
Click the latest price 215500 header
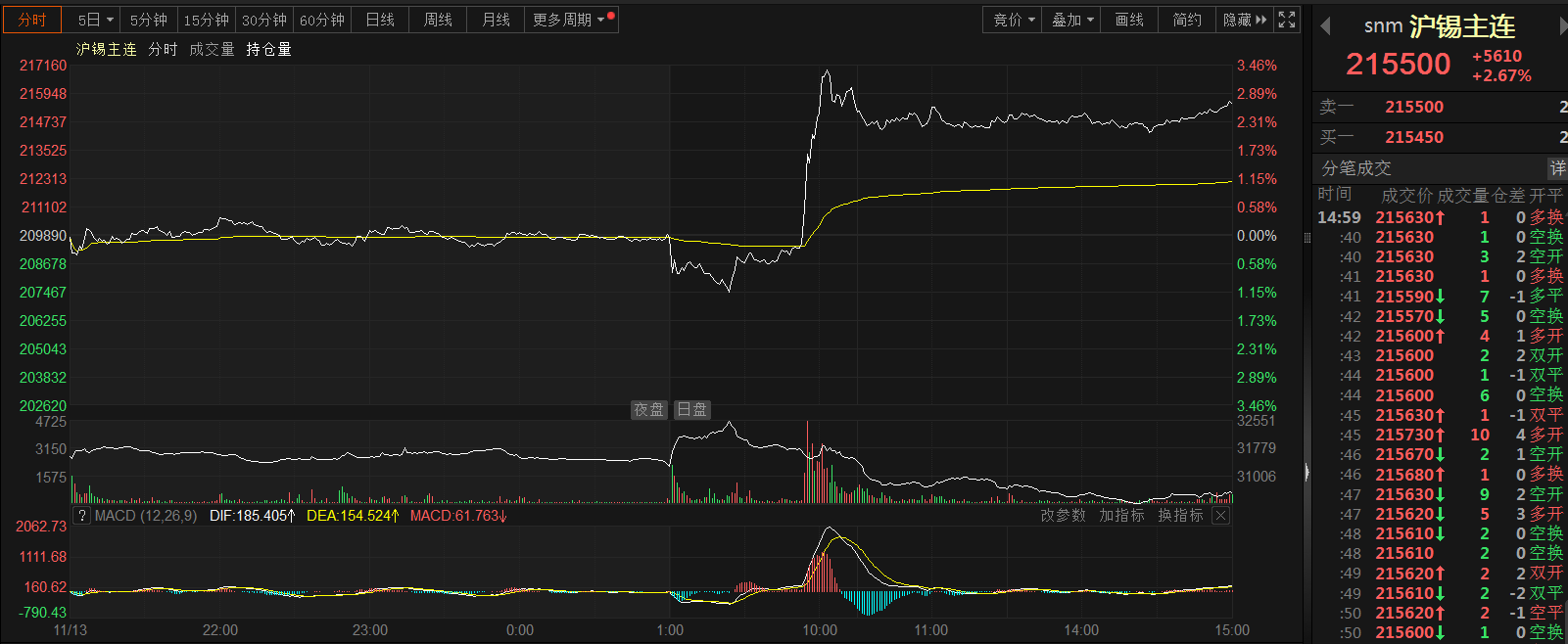(x=1398, y=65)
